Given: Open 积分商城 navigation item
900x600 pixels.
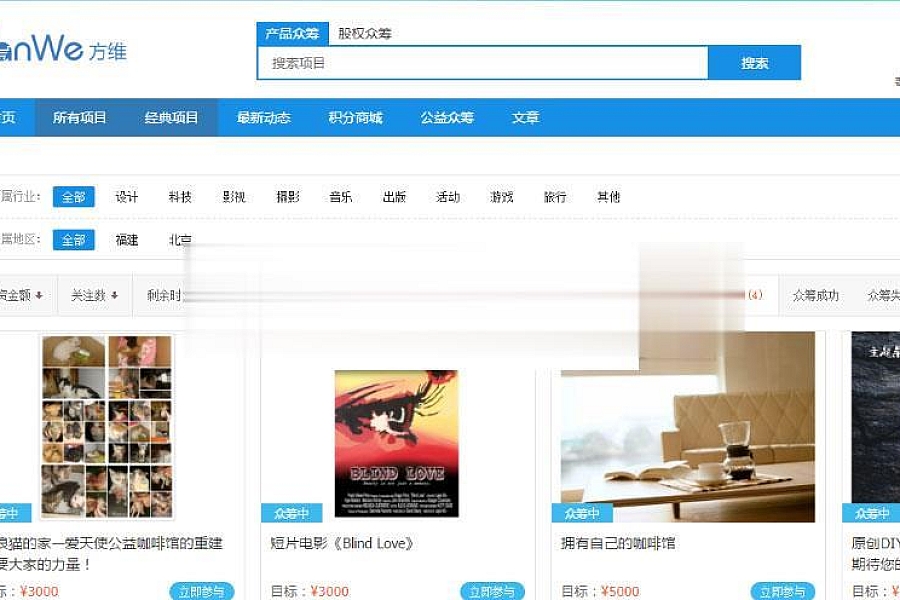Looking at the screenshot, I should pyautogui.click(x=355, y=118).
